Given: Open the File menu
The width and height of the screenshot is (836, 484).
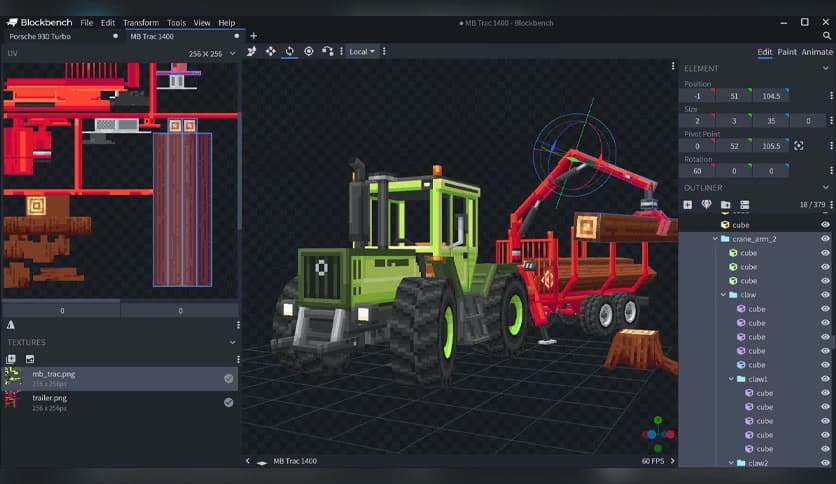Looking at the screenshot, I should (86, 22).
